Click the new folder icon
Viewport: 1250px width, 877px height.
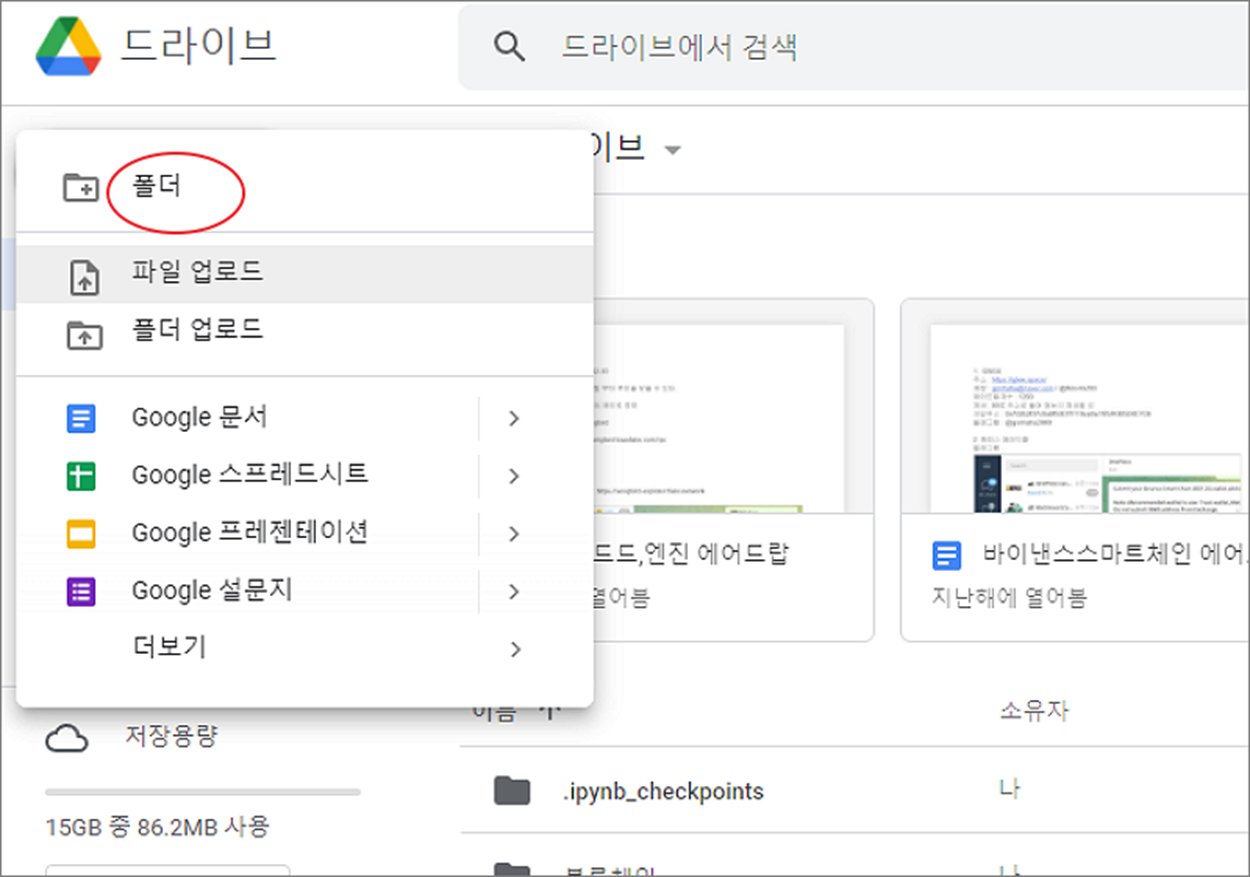tap(81, 187)
